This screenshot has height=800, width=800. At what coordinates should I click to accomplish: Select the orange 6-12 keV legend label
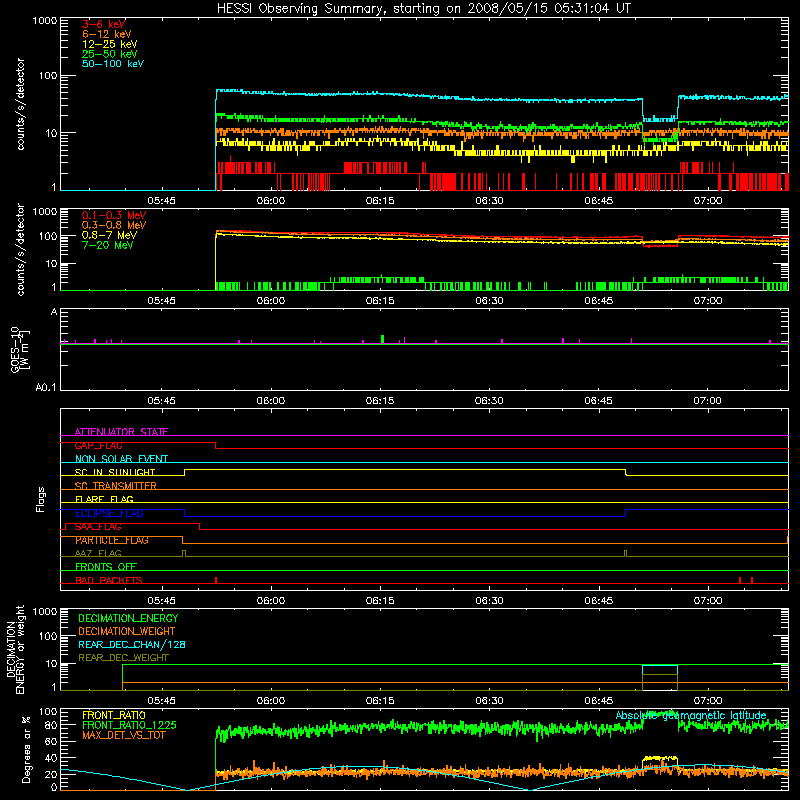[107, 34]
